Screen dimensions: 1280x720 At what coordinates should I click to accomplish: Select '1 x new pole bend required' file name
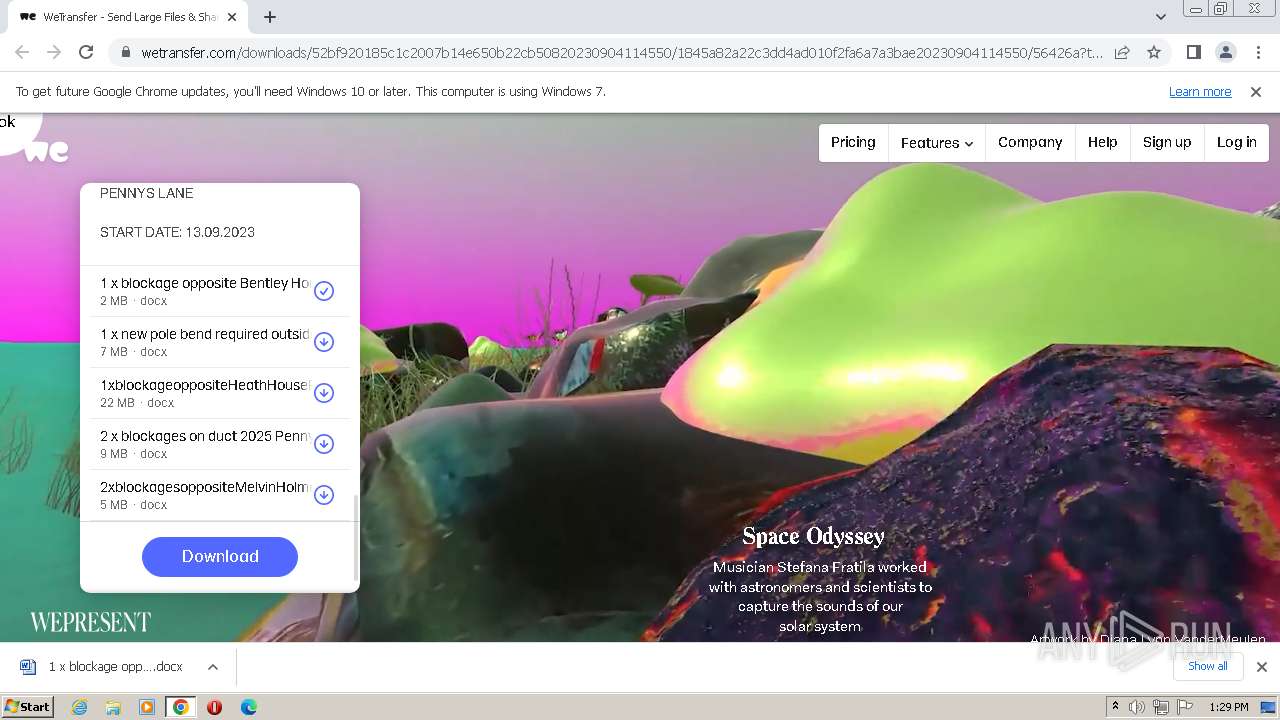(205, 334)
